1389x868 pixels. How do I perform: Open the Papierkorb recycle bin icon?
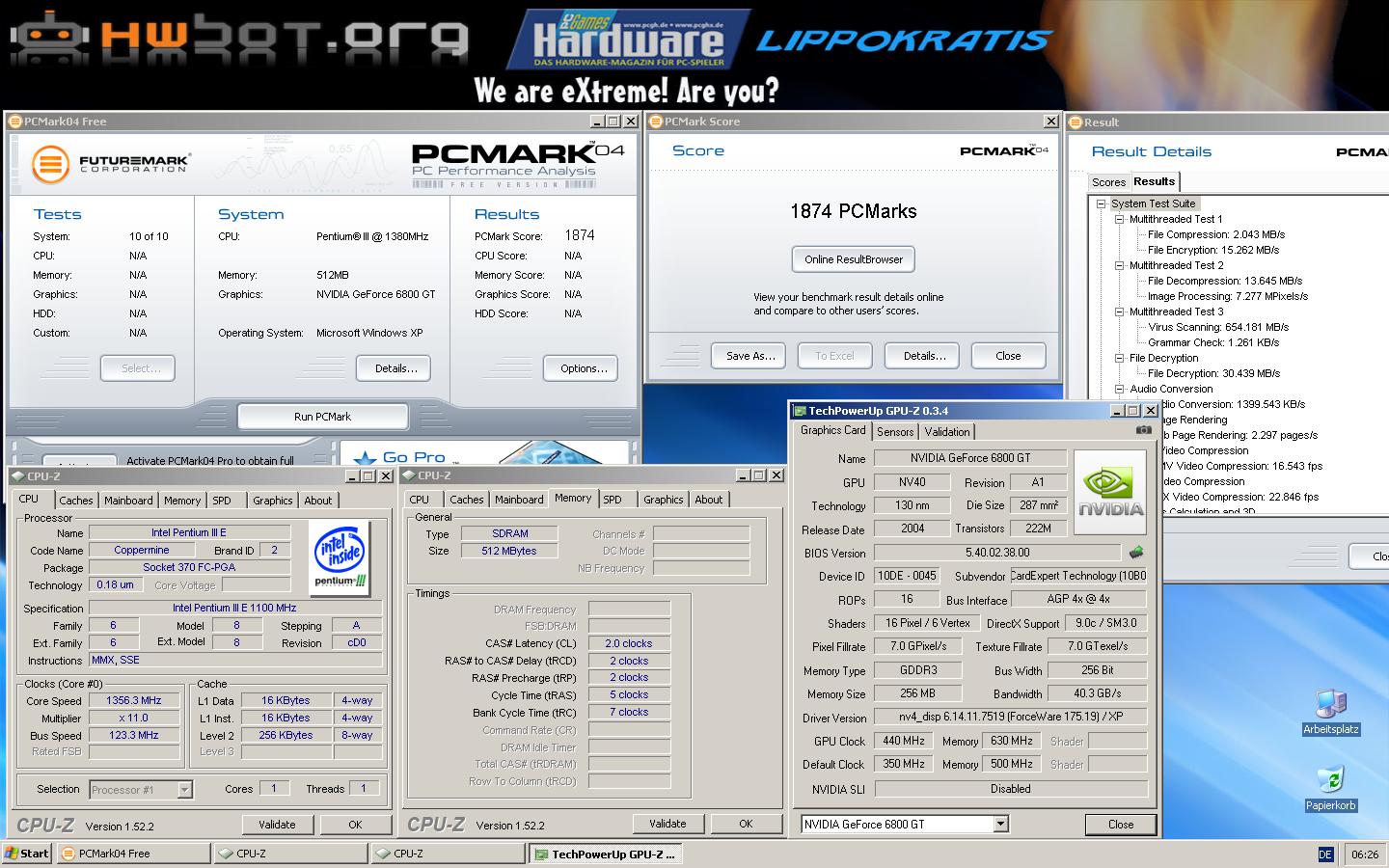pyautogui.click(x=1331, y=788)
